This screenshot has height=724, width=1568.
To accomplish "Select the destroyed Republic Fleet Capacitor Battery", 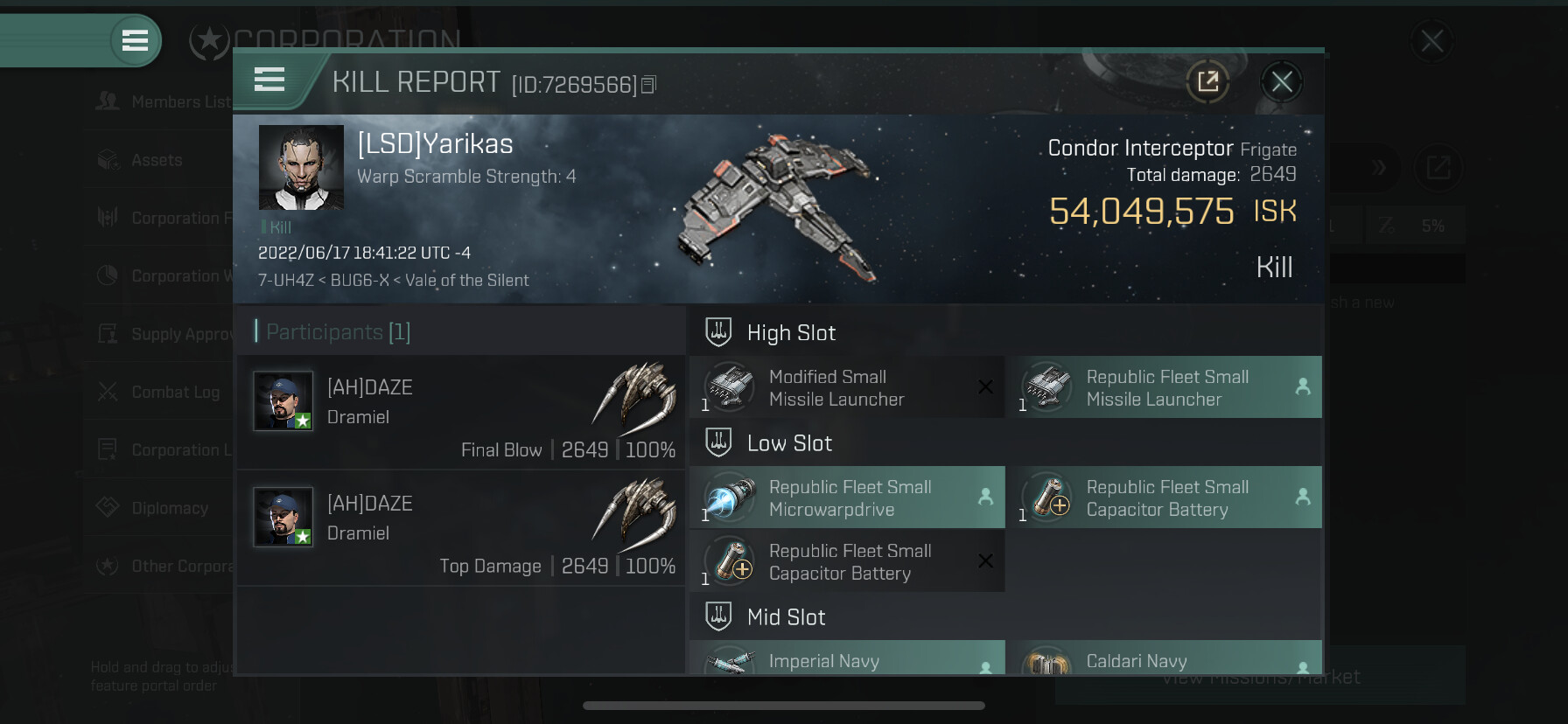I will (847, 561).
